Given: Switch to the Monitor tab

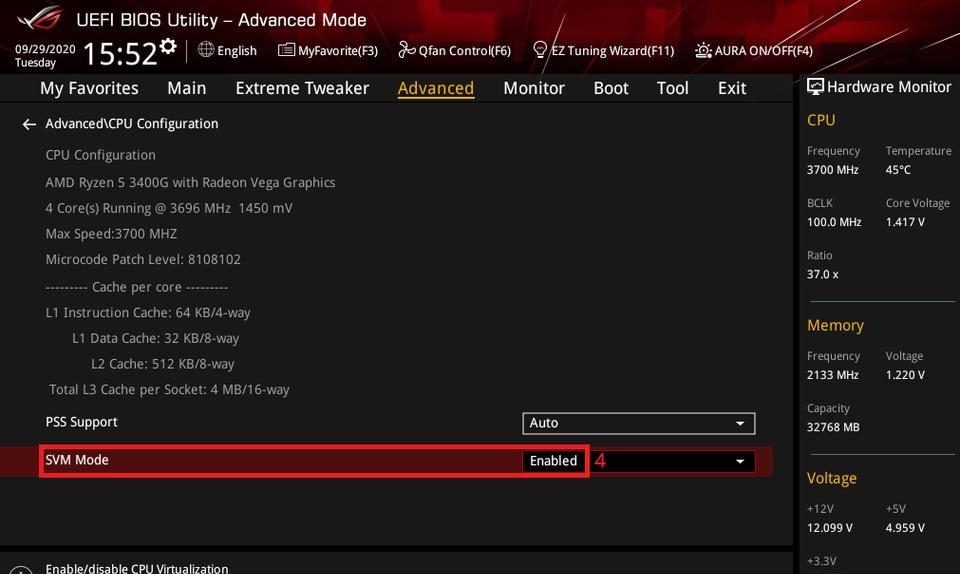Looking at the screenshot, I should point(534,88).
